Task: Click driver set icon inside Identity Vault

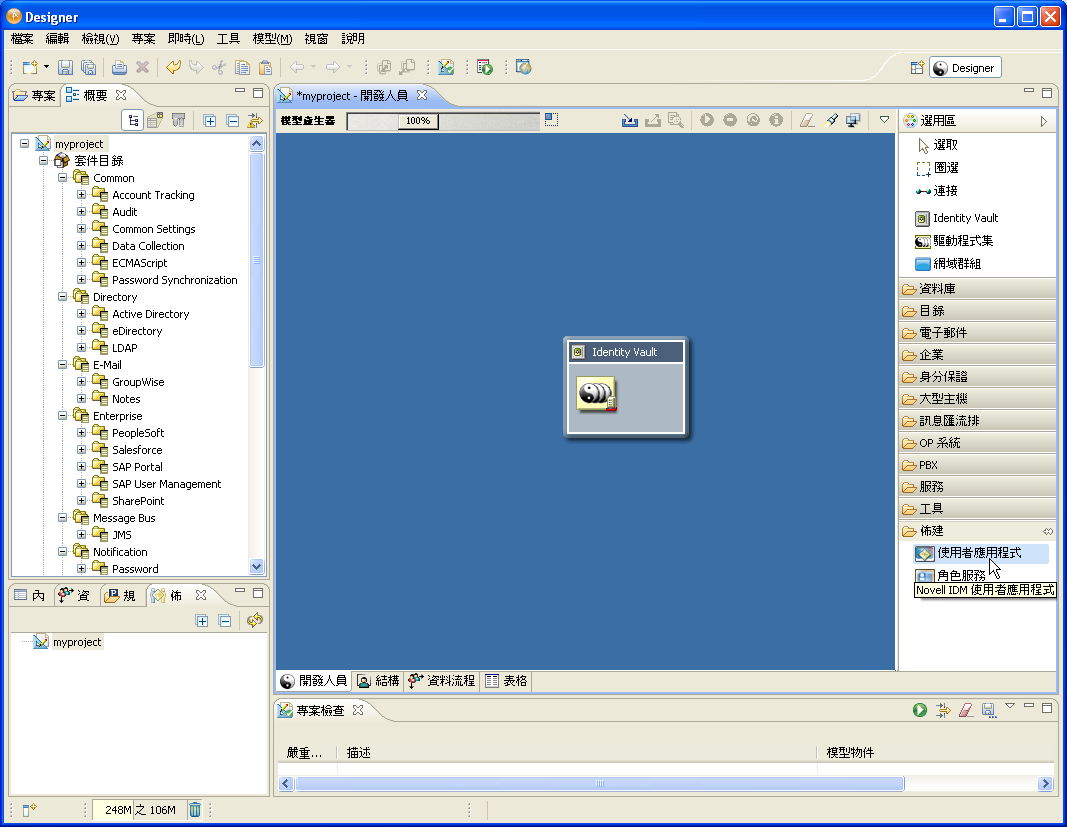Action: click(x=597, y=394)
